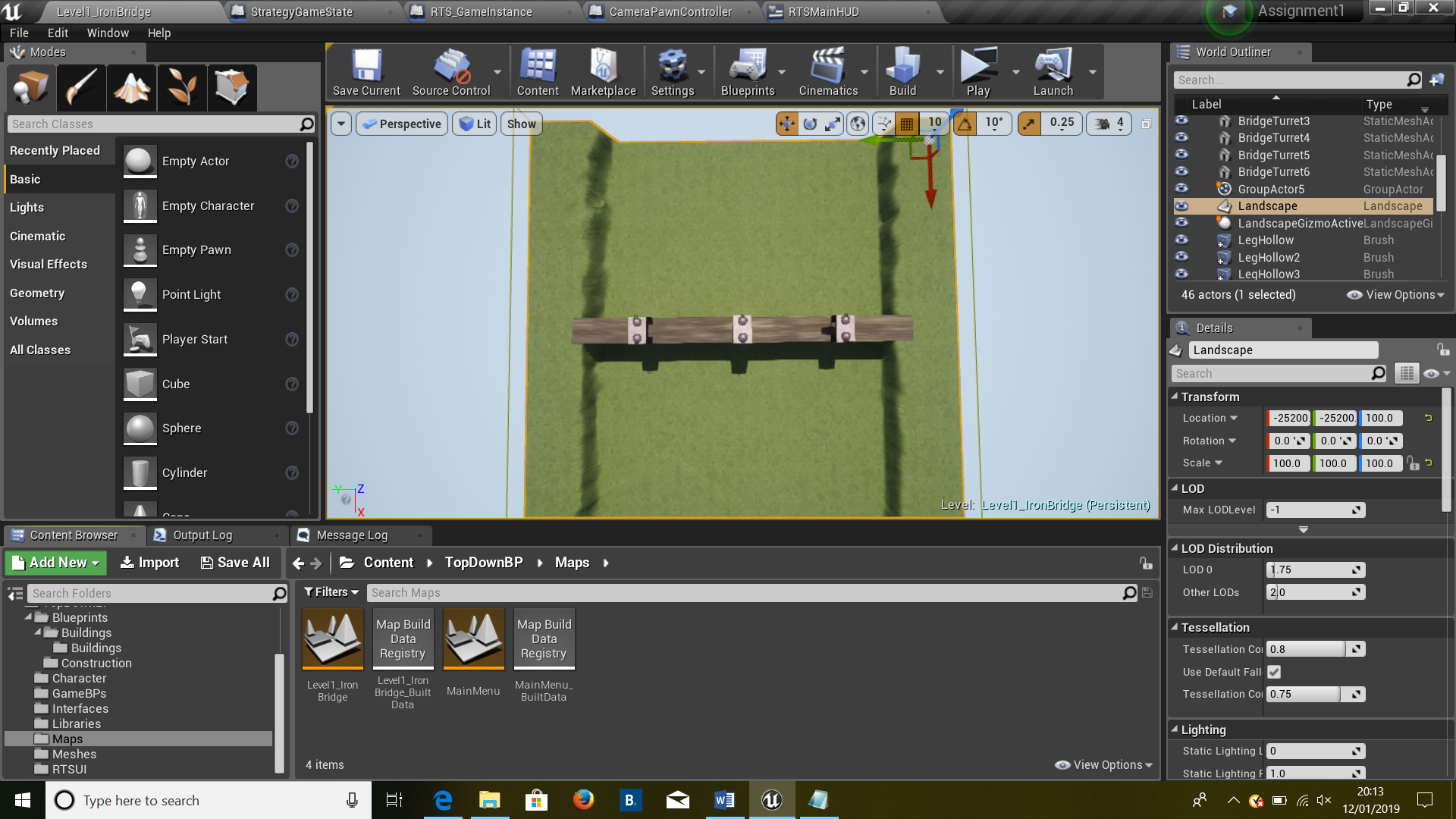This screenshot has width=1456, height=819.
Task: Click Perspective viewport button
Action: click(x=401, y=124)
